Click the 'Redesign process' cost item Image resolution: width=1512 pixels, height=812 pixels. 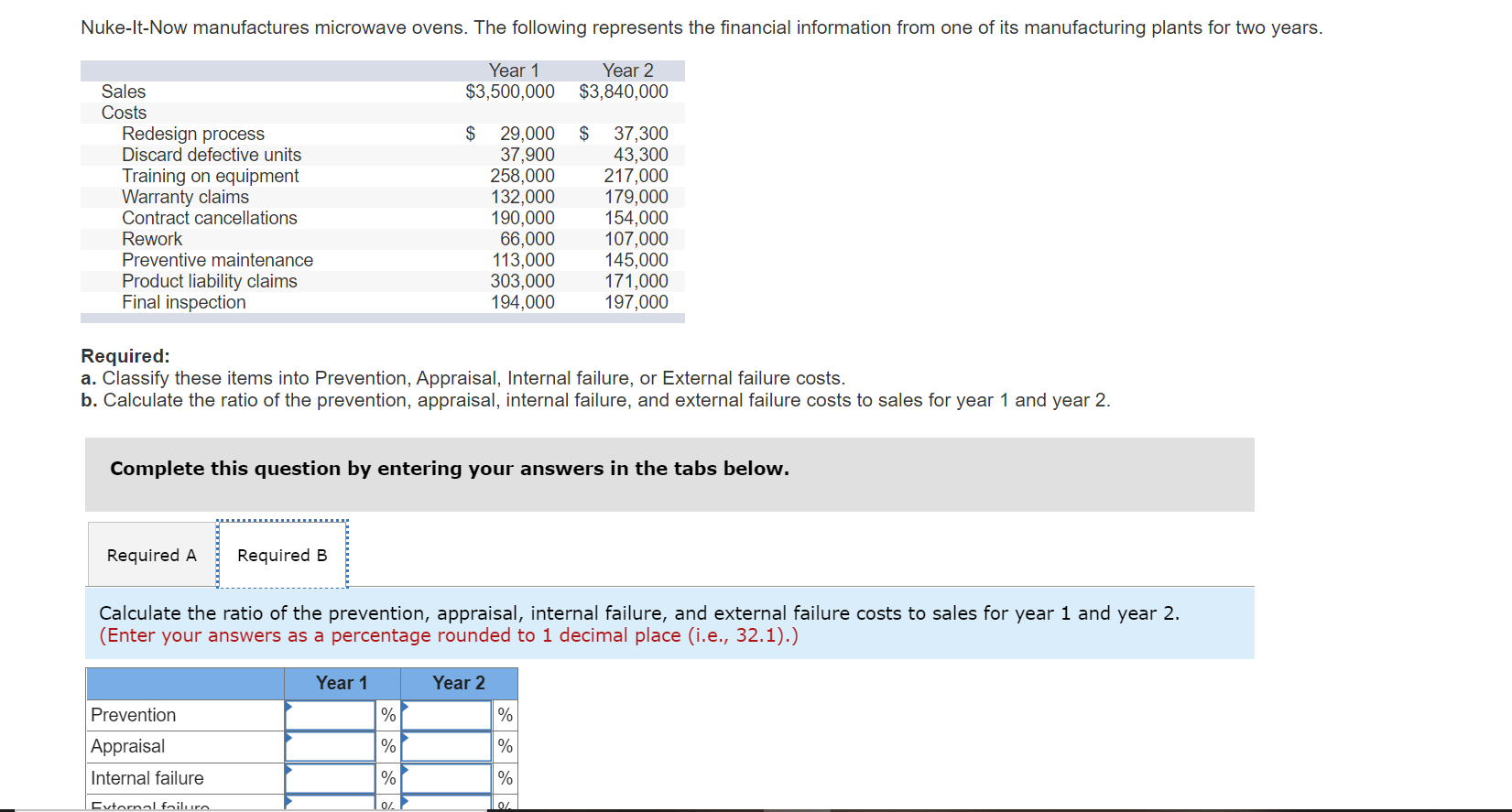[x=193, y=134]
